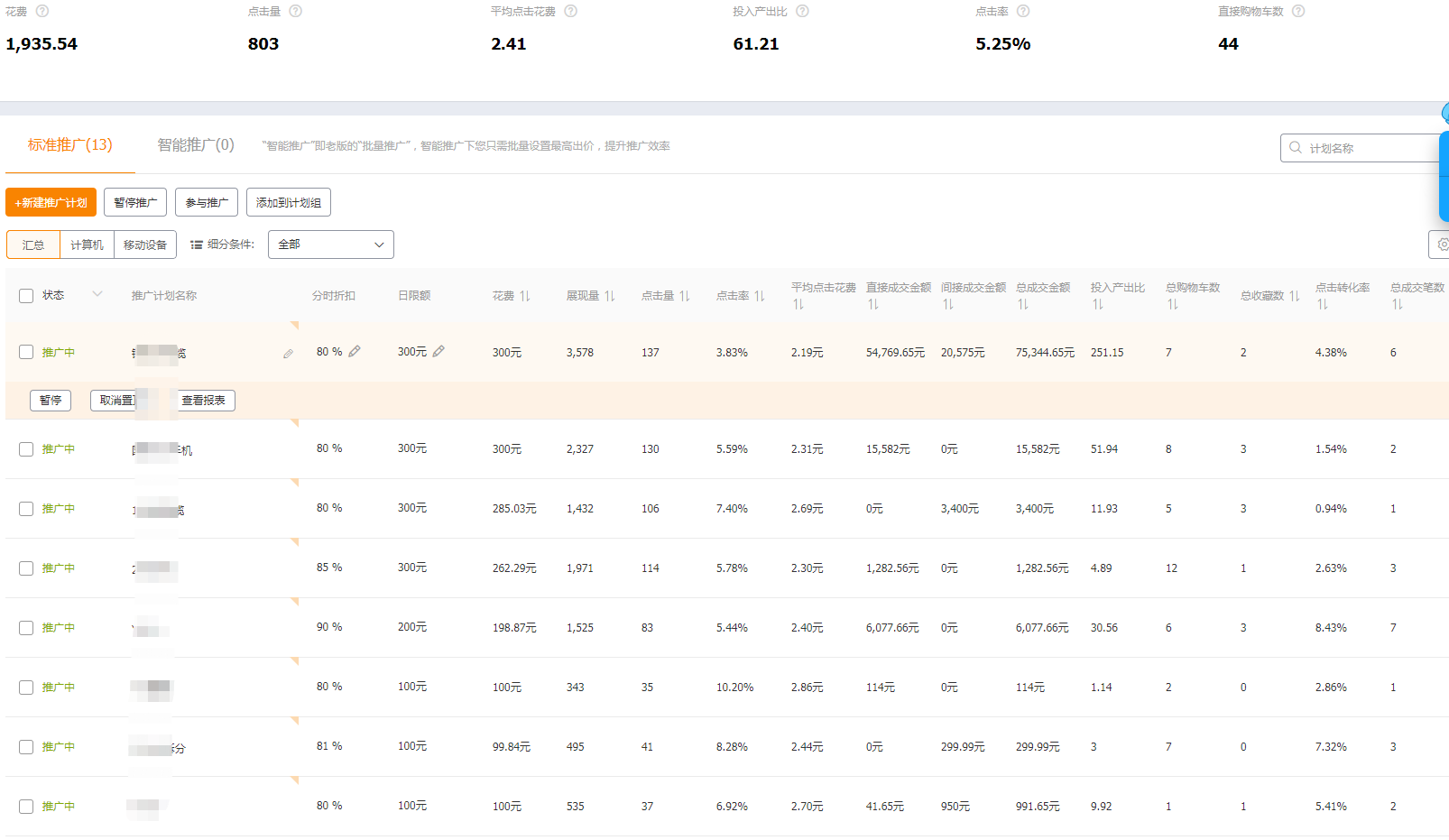Sort by 总成交金额 column arrows

(x=1023, y=305)
